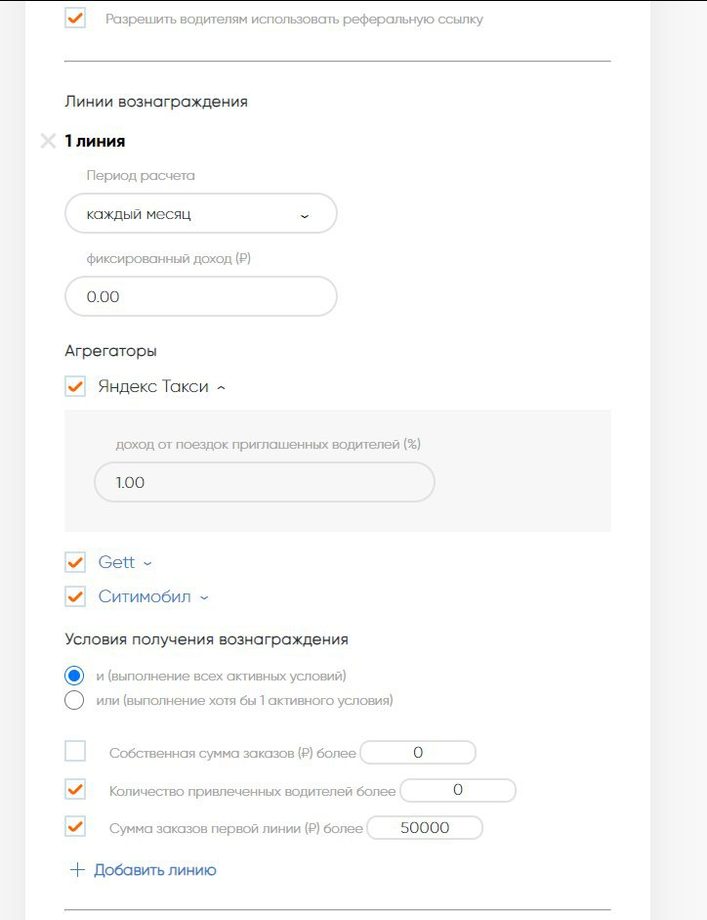Click the attracted drivers count number field
Screen dimensions: 707x920
[x=457, y=791]
